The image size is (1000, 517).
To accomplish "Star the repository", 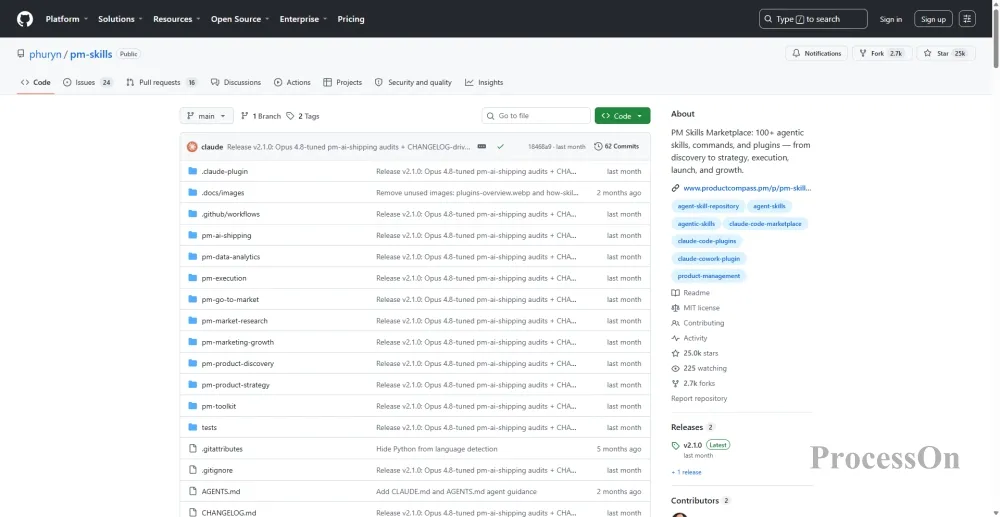I will (x=946, y=54).
